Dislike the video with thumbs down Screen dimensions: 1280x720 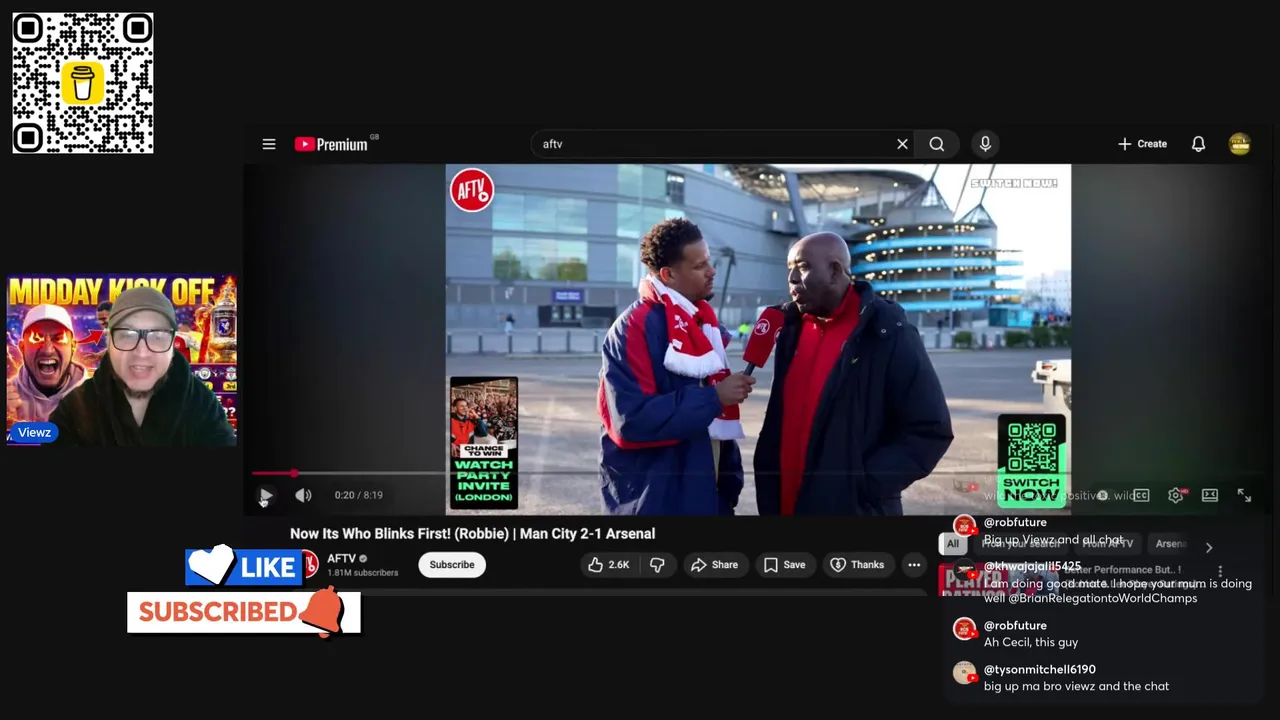click(657, 565)
